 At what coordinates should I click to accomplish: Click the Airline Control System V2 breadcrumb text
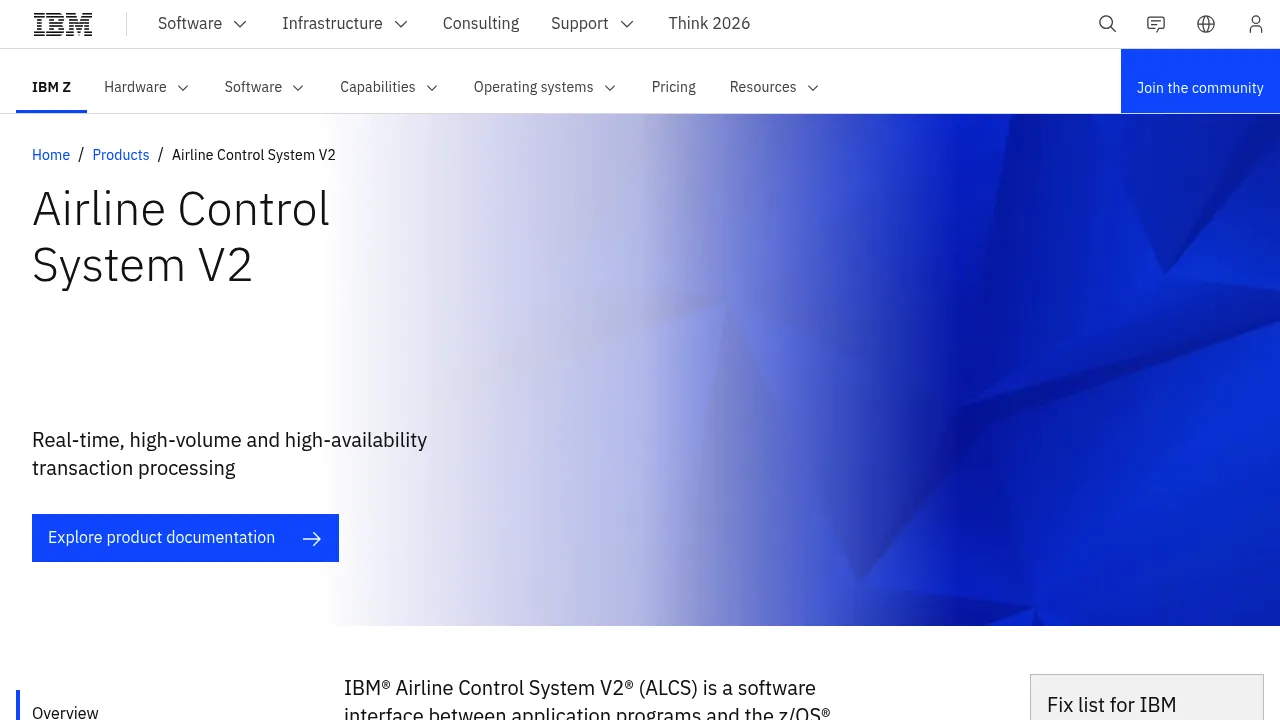point(254,155)
